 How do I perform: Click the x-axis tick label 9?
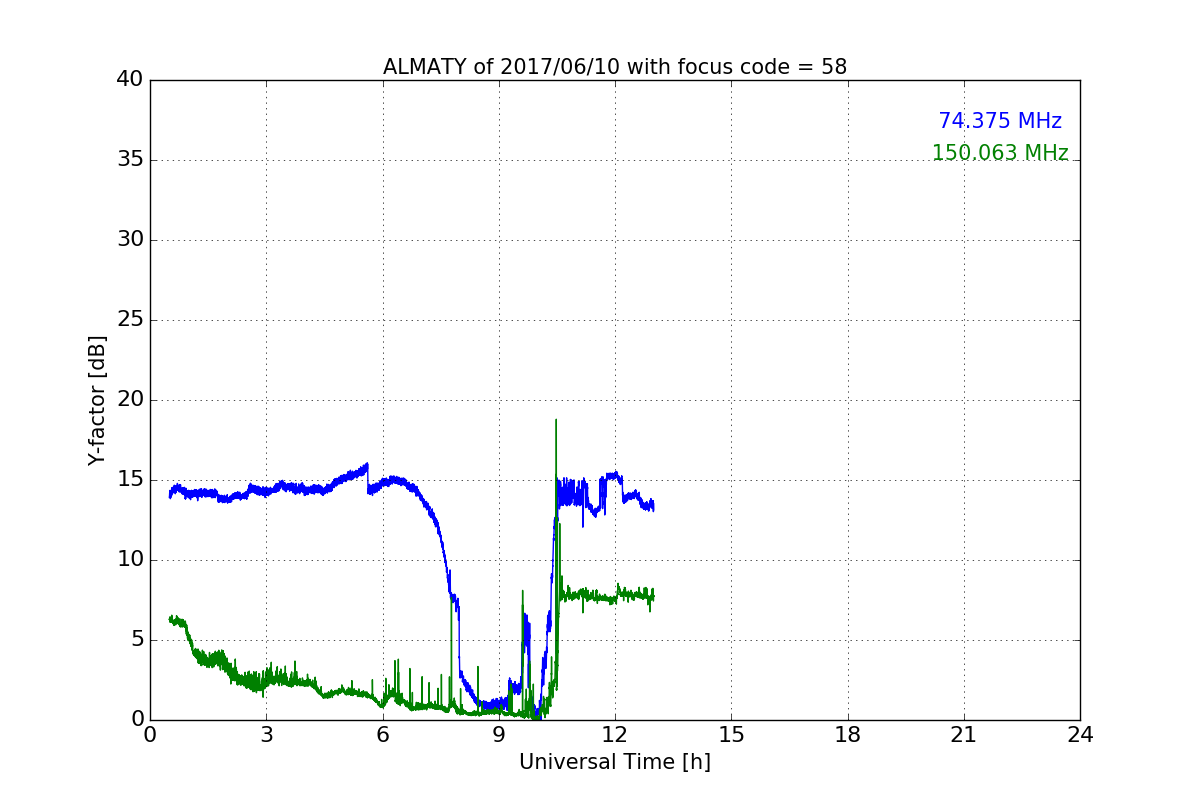499,735
